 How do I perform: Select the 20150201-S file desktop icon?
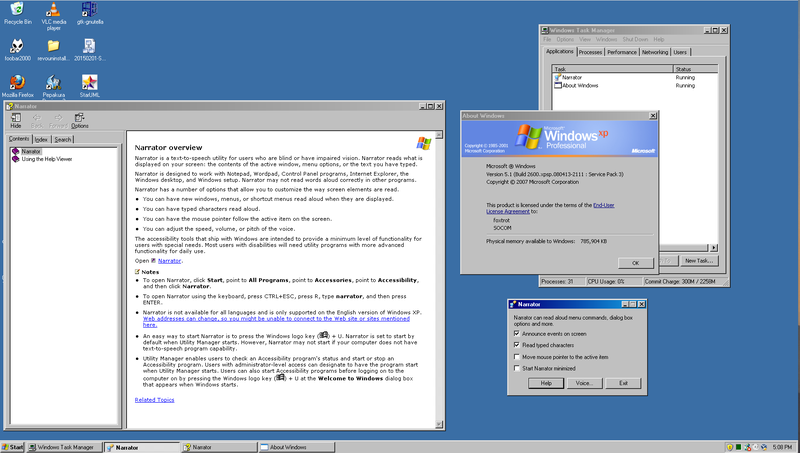pos(90,49)
